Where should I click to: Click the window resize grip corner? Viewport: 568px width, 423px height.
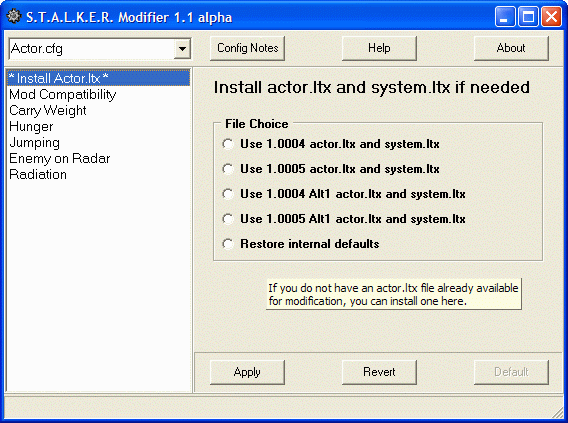(557, 412)
